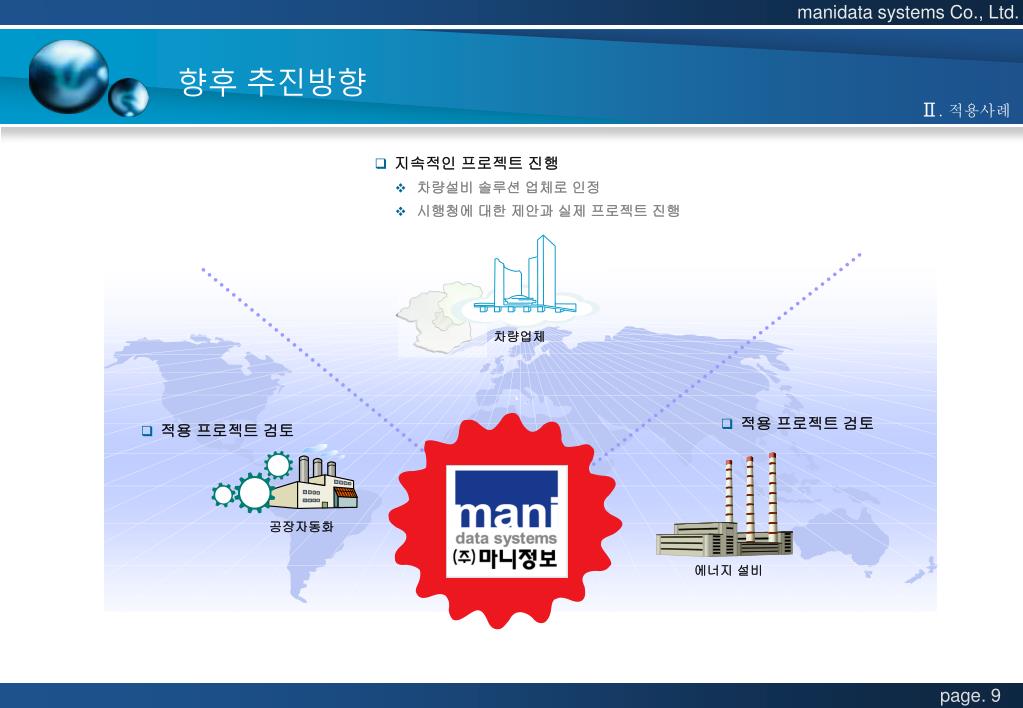Click the manidata systems Co., Ltd. header text
This screenshot has width=1023, height=708.
coord(907,12)
